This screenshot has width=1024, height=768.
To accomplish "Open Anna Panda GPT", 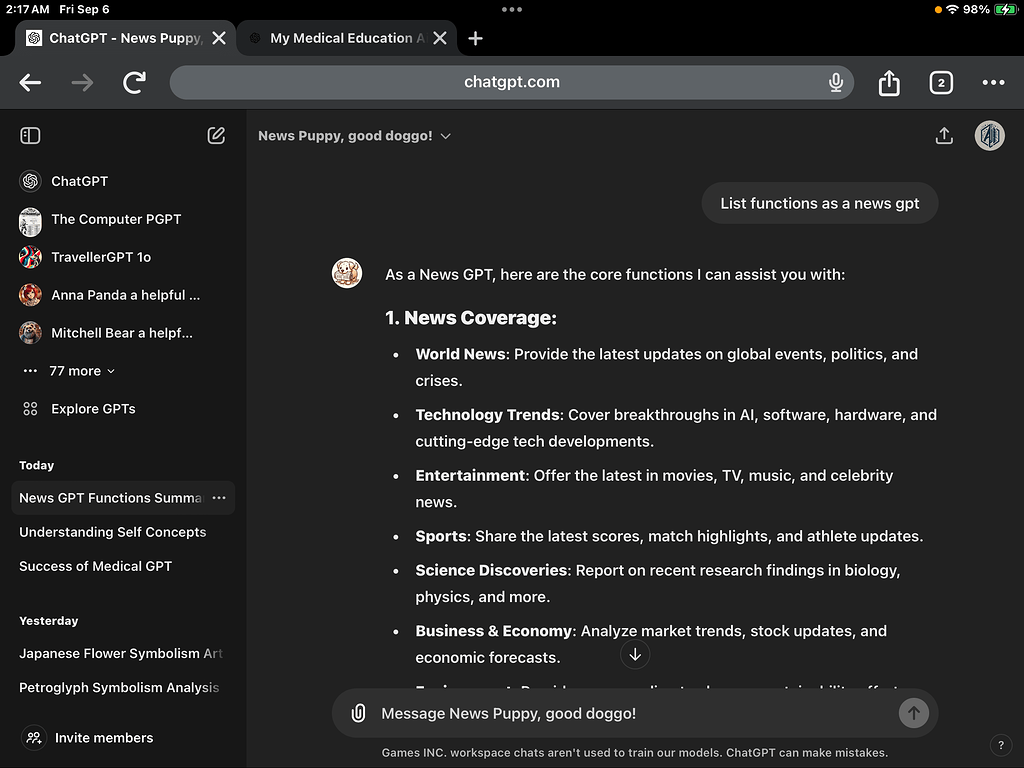I will [123, 295].
